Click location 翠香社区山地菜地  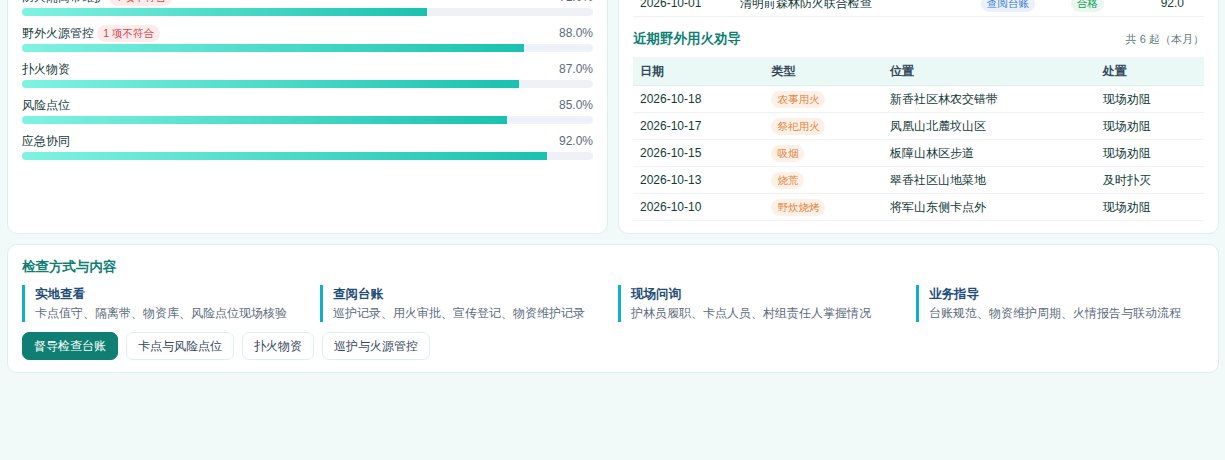938,180
